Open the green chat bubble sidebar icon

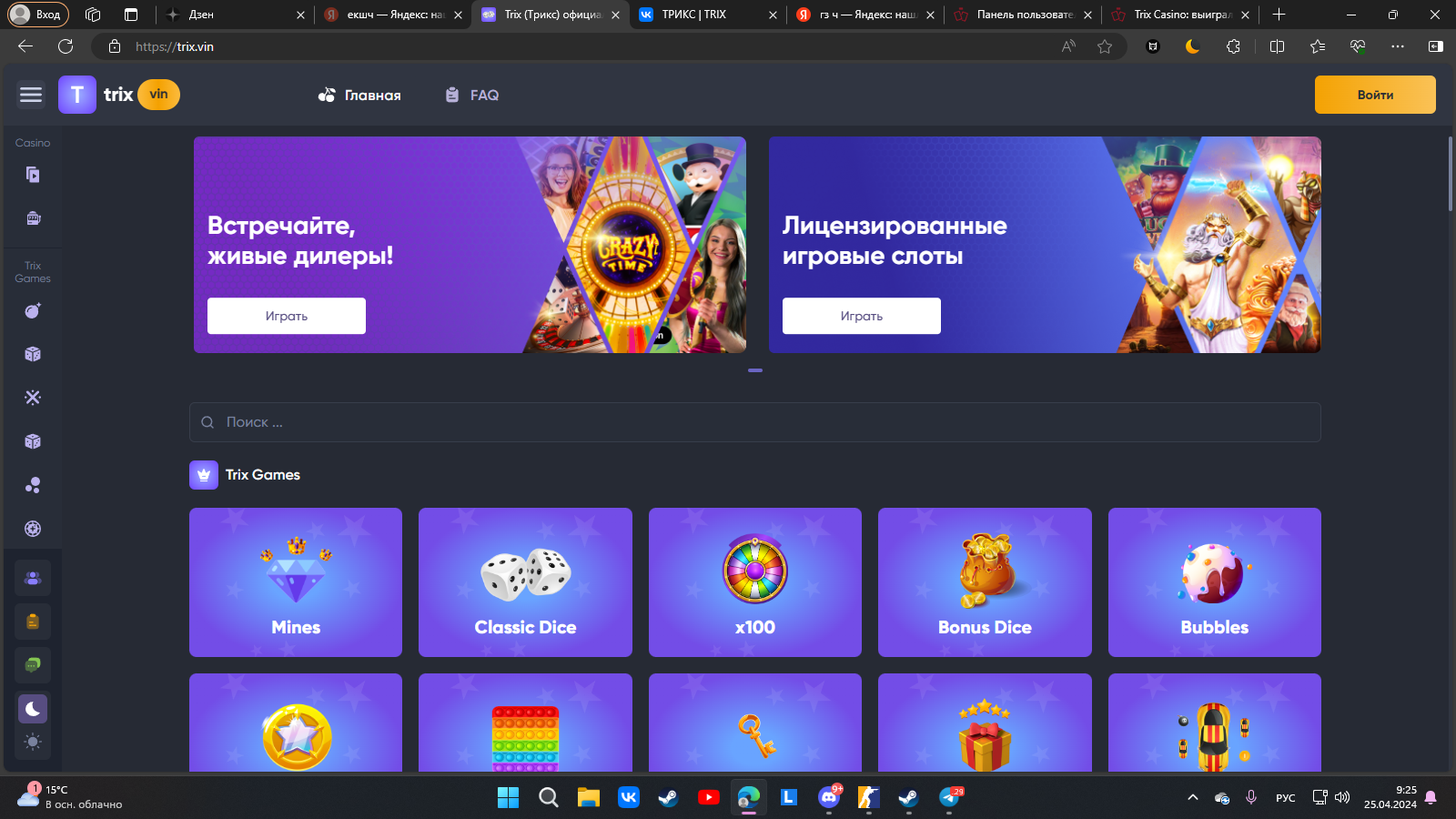click(x=33, y=665)
